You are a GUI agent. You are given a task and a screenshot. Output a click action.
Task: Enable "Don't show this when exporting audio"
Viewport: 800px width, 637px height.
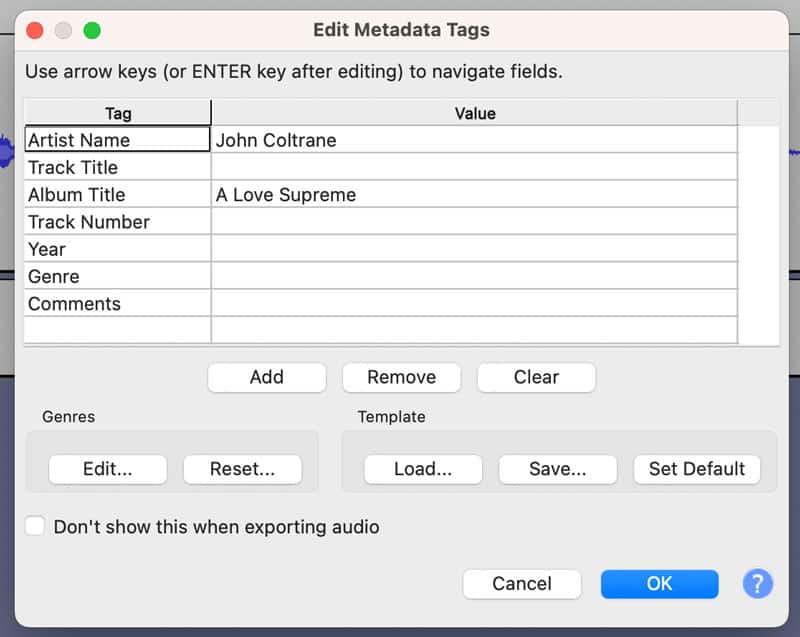[x=35, y=526]
